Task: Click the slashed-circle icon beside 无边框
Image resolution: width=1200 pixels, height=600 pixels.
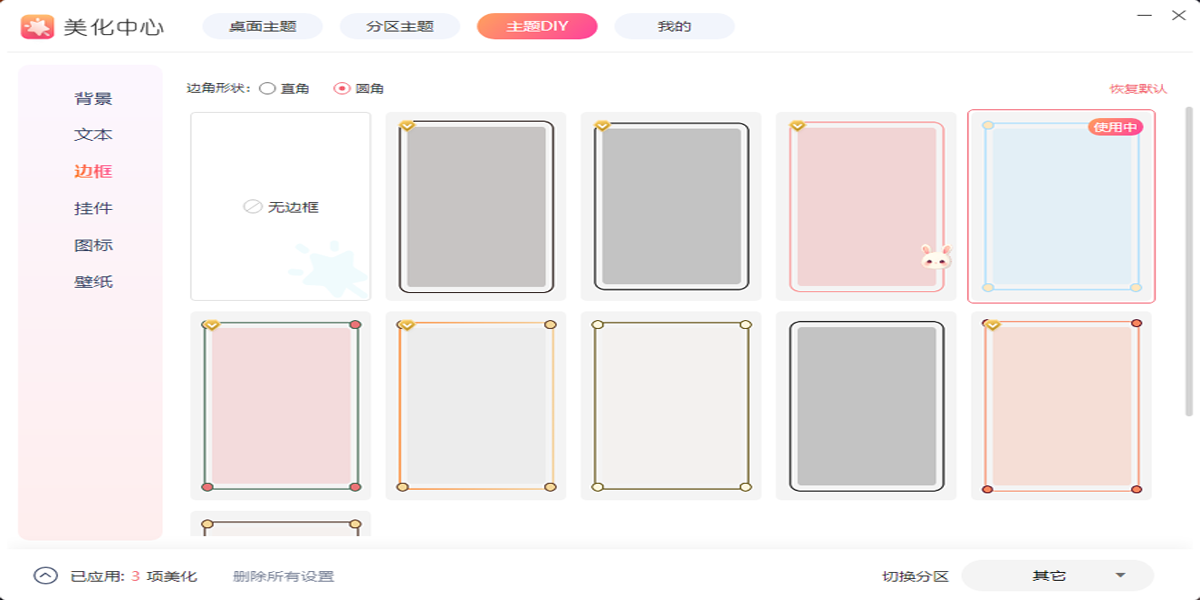Action: [253, 207]
